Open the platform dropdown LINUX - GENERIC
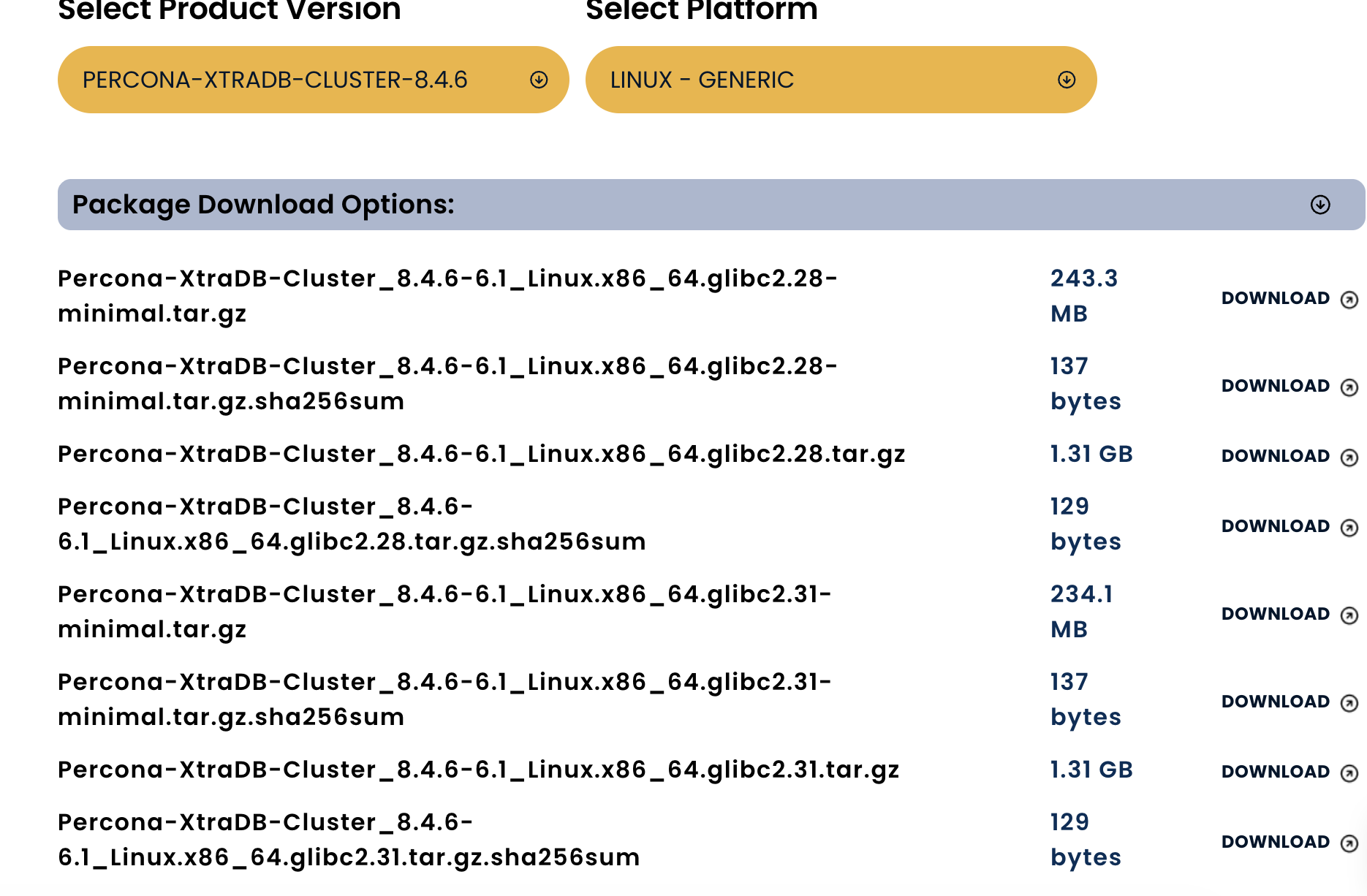 click(x=841, y=80)
